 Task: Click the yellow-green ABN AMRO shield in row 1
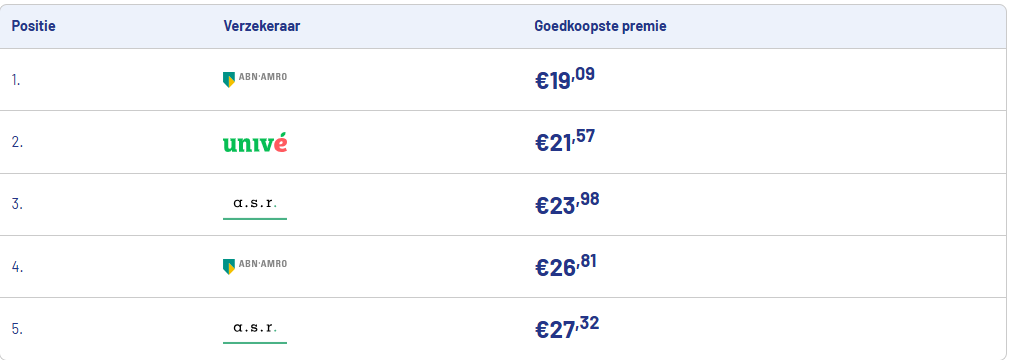[228, 80]
